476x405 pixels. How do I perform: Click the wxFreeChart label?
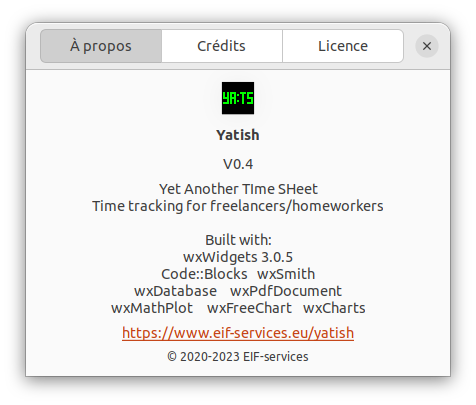tap(249, 308)
